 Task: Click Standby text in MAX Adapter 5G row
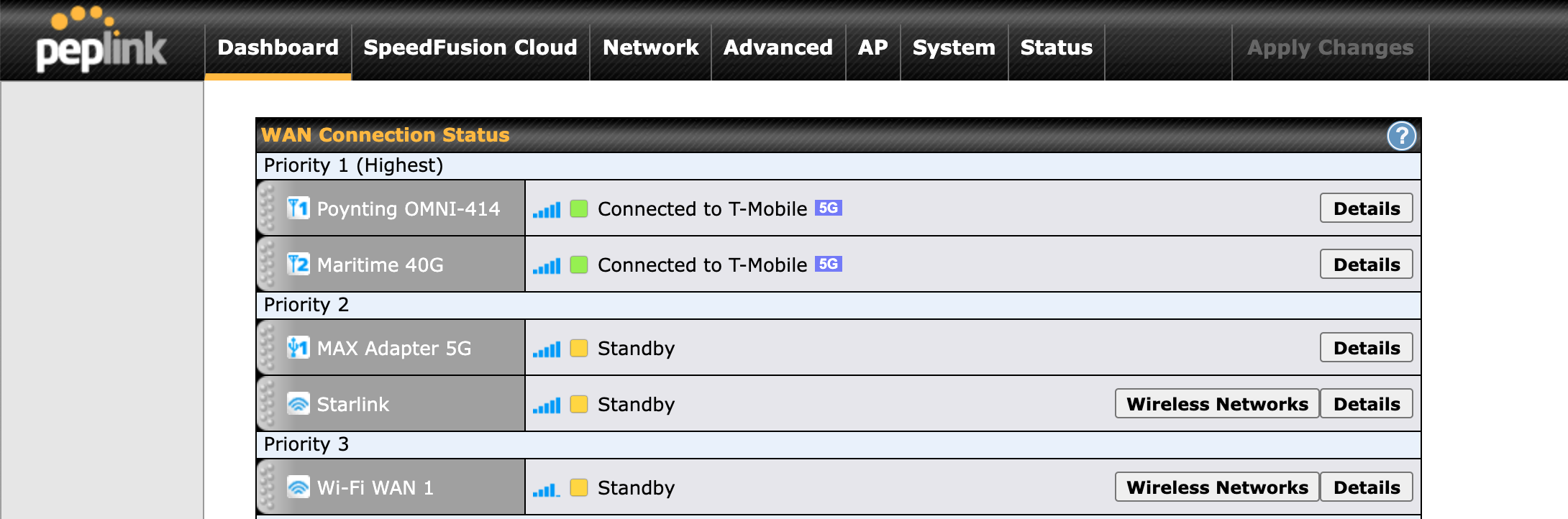[637, 349]
